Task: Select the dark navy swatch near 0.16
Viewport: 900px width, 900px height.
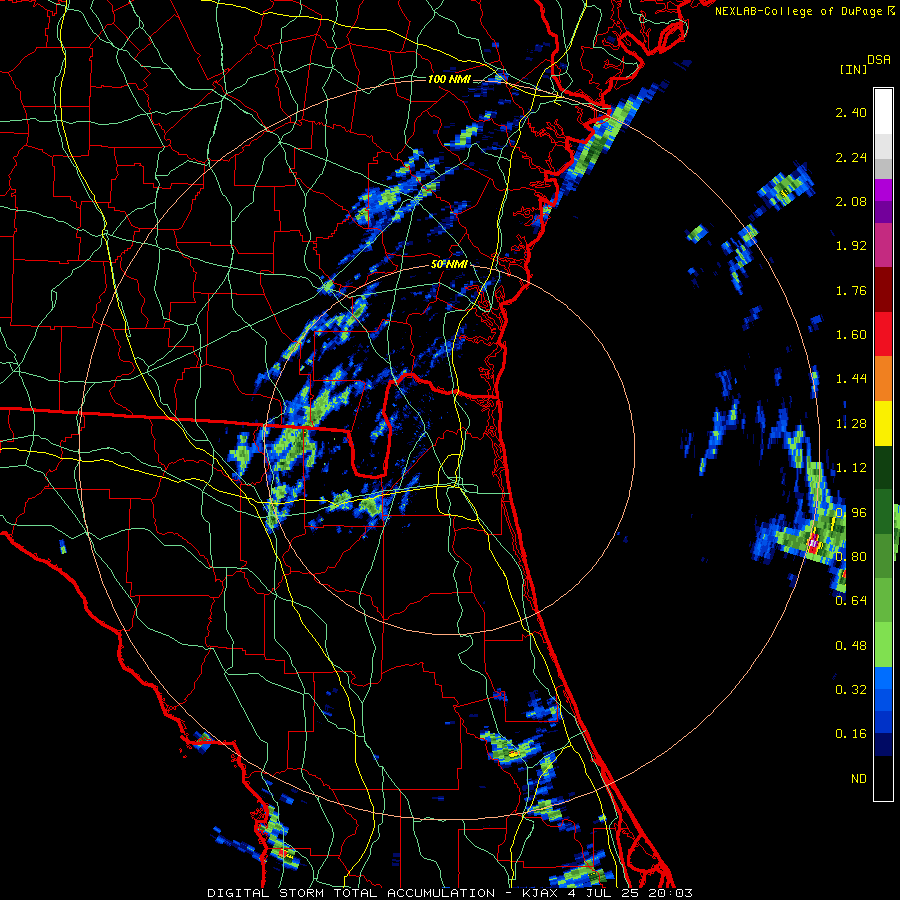Action: pos(883,744)
